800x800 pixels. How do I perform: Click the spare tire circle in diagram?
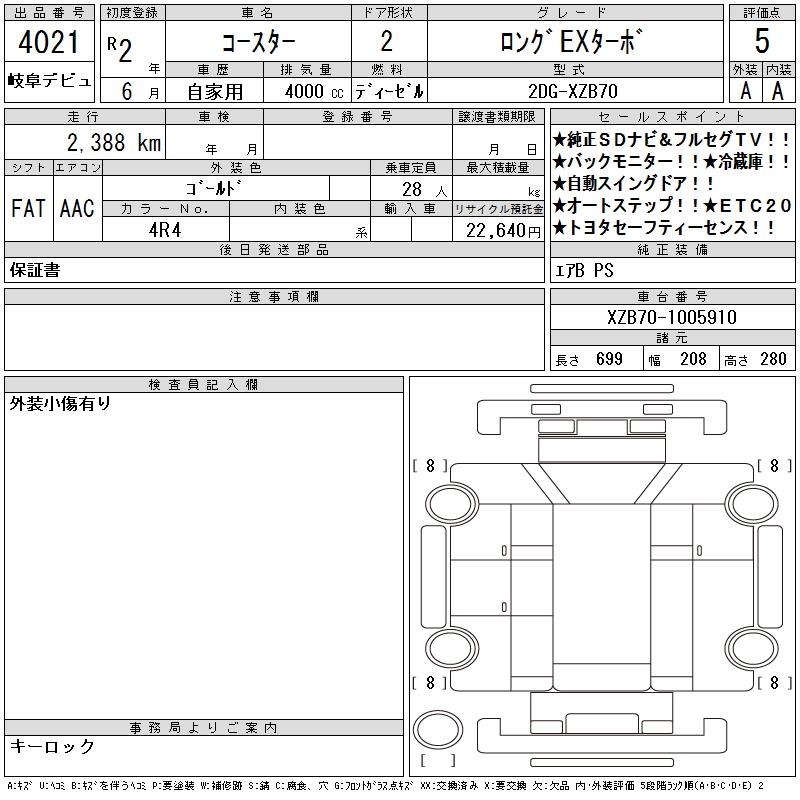(x=438, y=730)
